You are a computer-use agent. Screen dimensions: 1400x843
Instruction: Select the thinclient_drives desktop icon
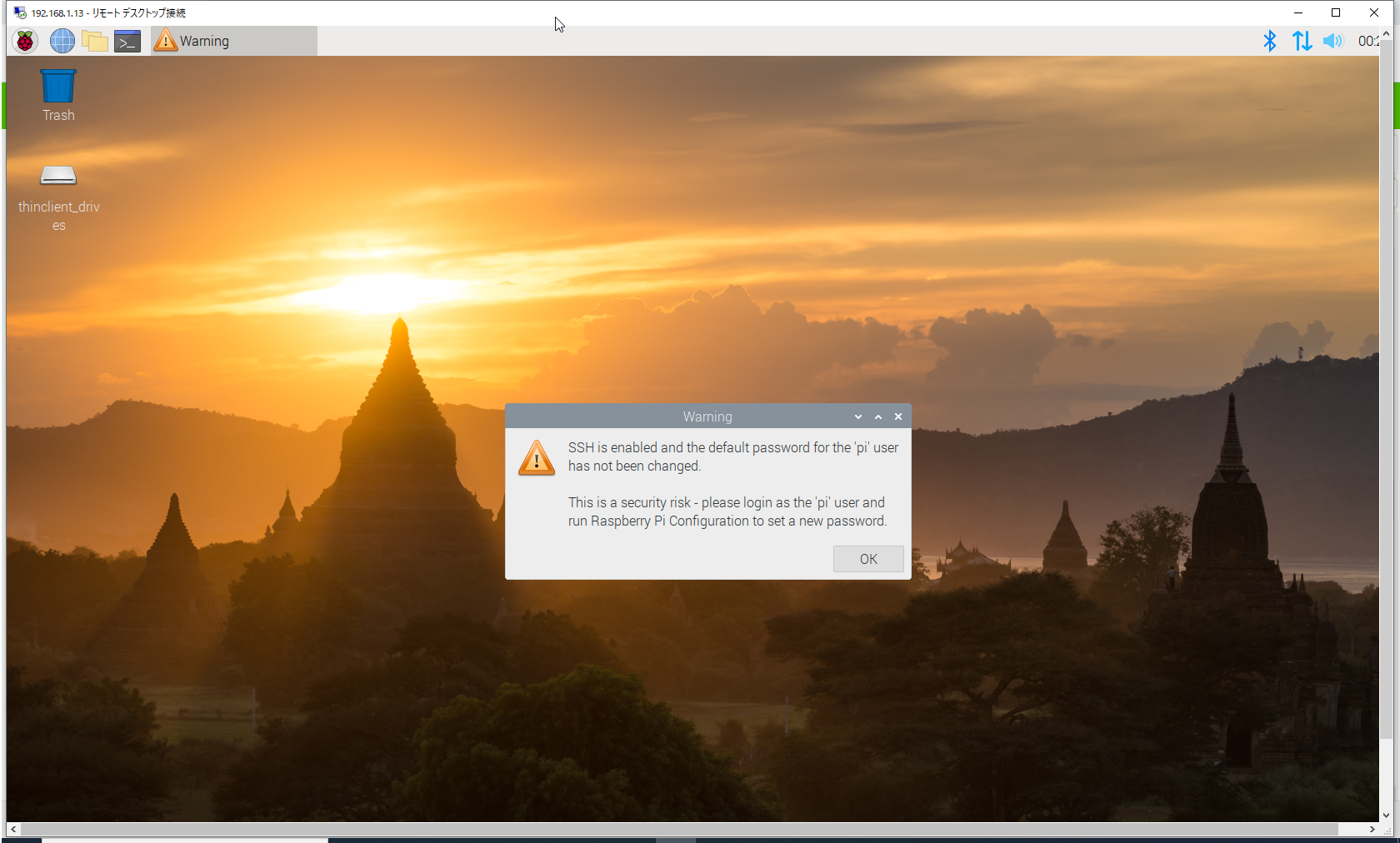pyautogui.click(x=58, y=198)
